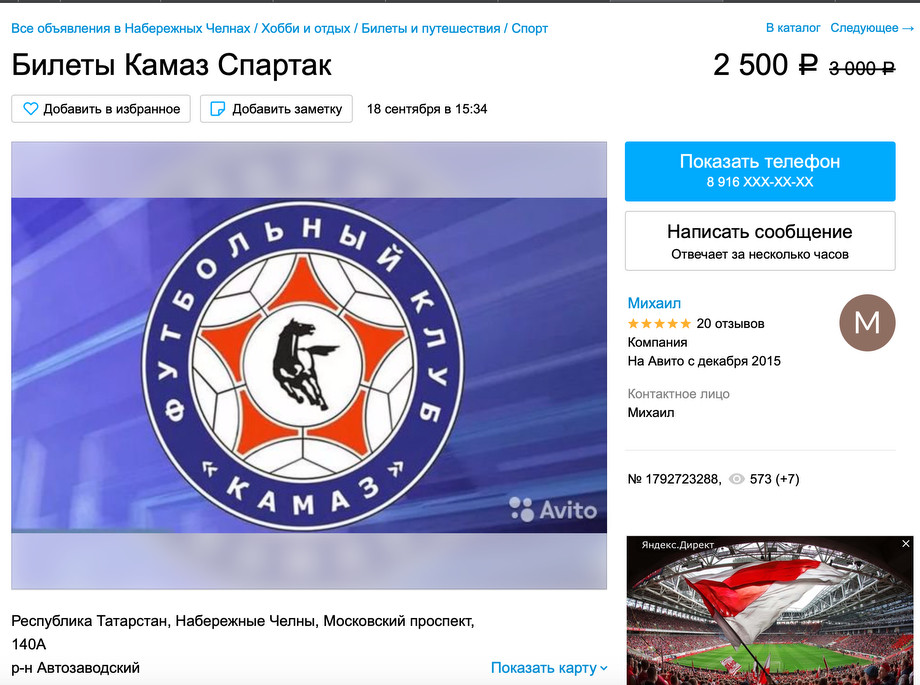920x685 pixels.
Task: Go to Все объявления в Набережных Челнах
Action: 131,28
